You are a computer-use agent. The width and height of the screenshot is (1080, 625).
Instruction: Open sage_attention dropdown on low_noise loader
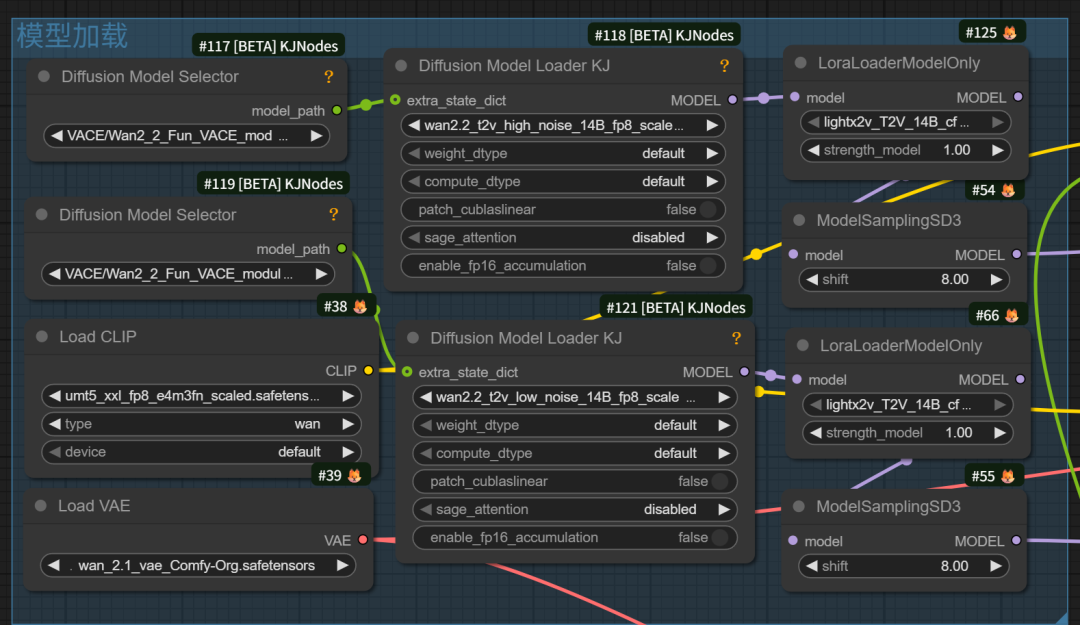tap(574, 509)
